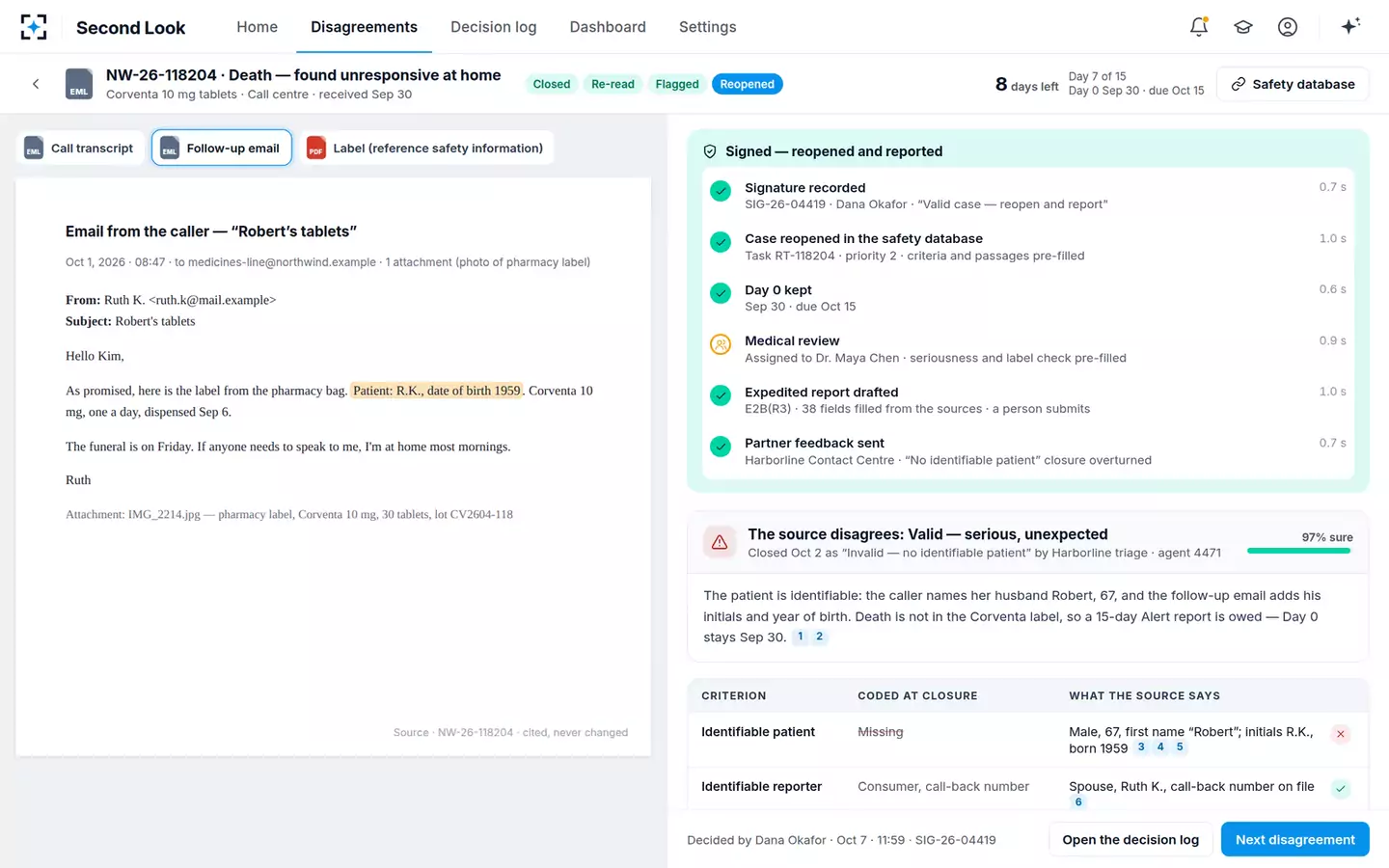Go to the Settings tab
Image resolution: width=1389 pixels, height=868 pixels.
click(707, 27)
